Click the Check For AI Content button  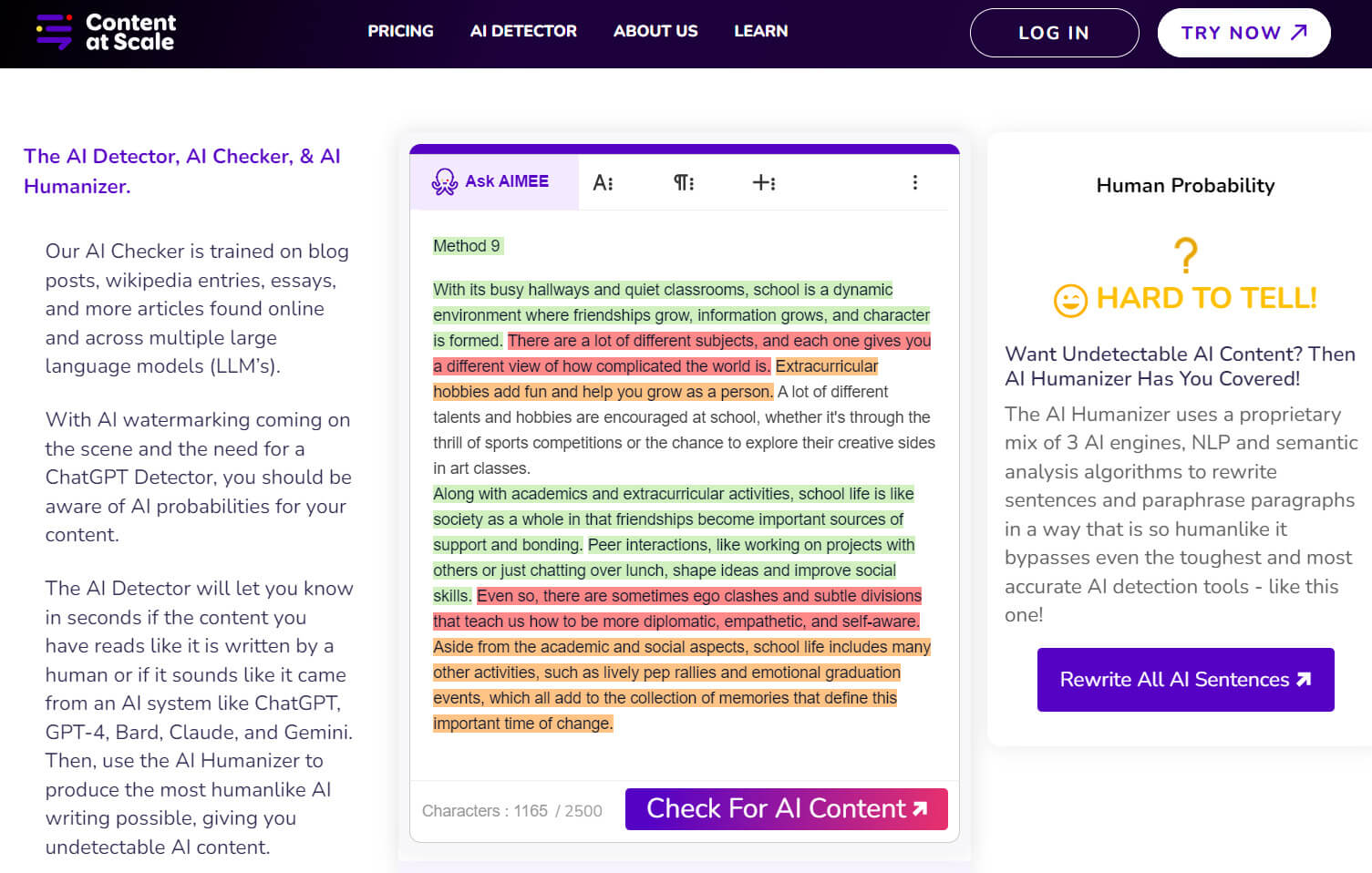[x=786, y=809]
